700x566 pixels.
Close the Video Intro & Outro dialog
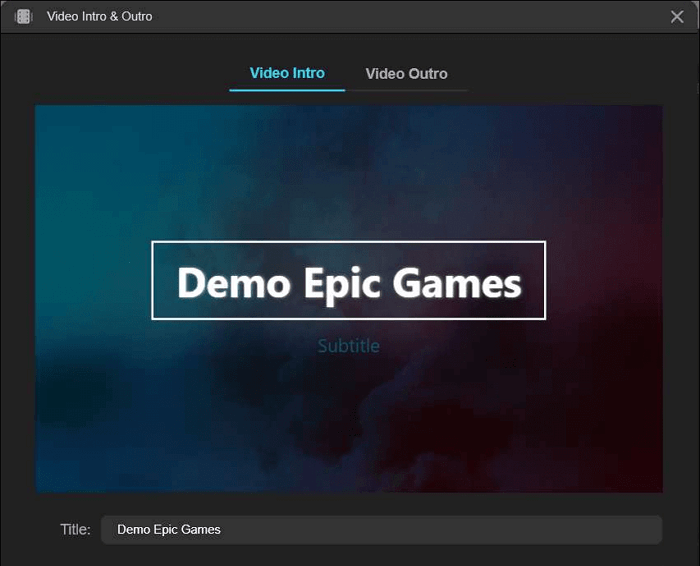677,17
